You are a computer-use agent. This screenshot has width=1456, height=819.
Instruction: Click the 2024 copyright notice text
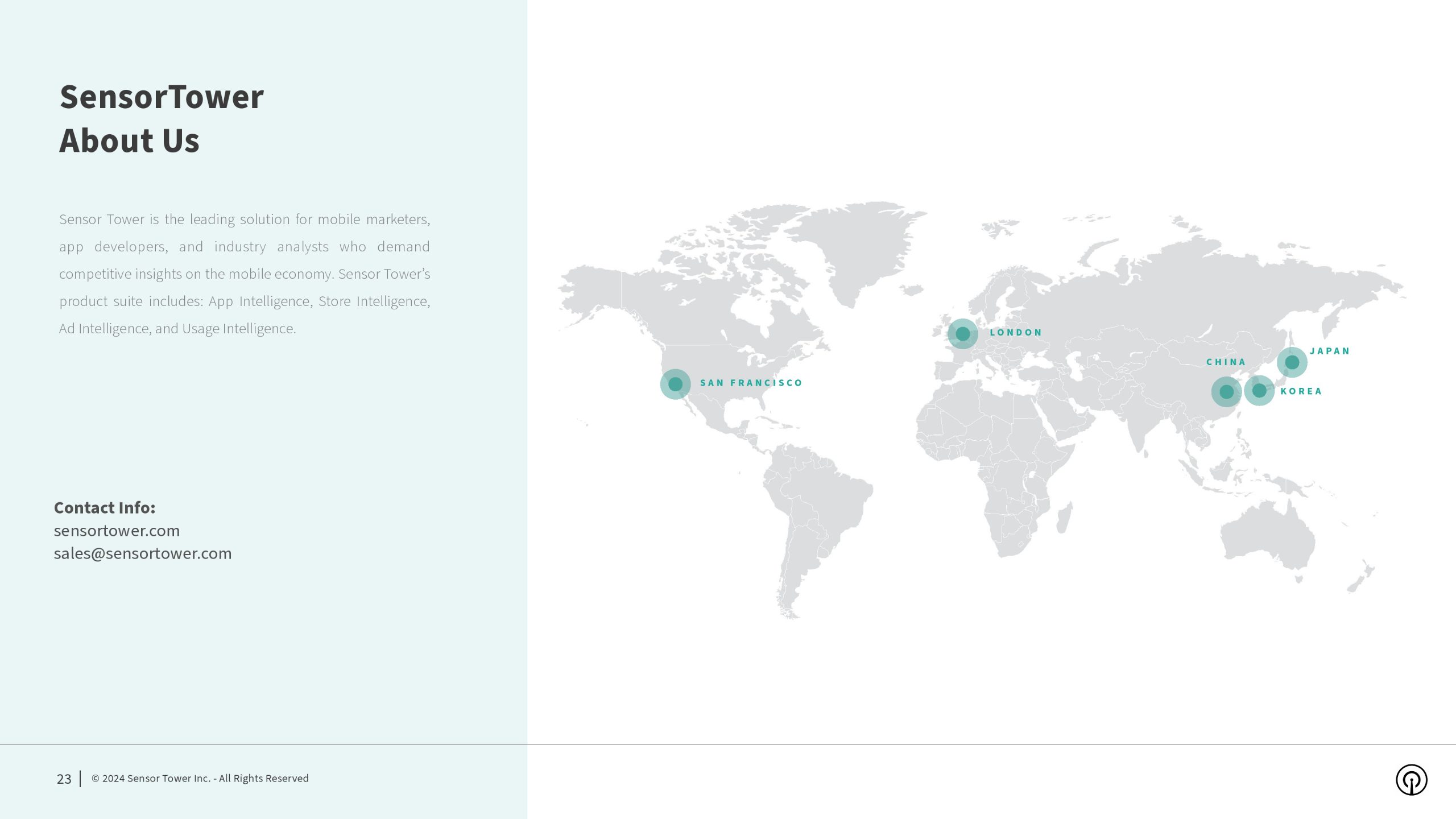tap(200, 779)
